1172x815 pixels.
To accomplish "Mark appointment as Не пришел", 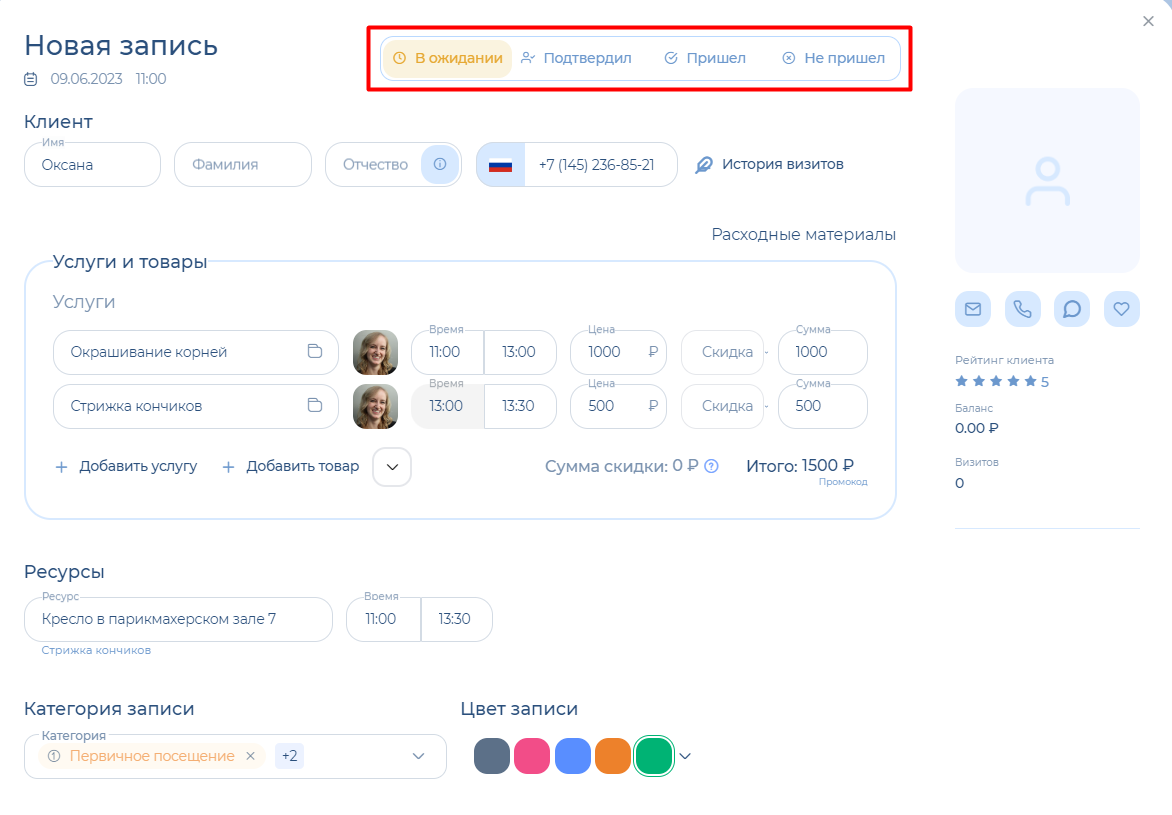I will pos(833,58).
